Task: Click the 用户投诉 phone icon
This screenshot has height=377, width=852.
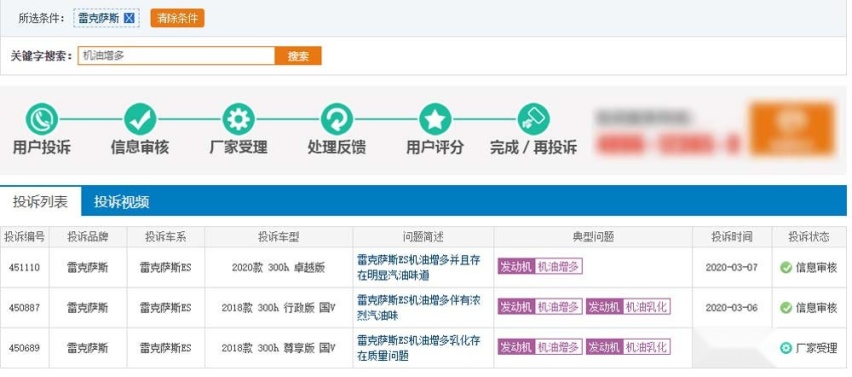Action: (42, 119)
